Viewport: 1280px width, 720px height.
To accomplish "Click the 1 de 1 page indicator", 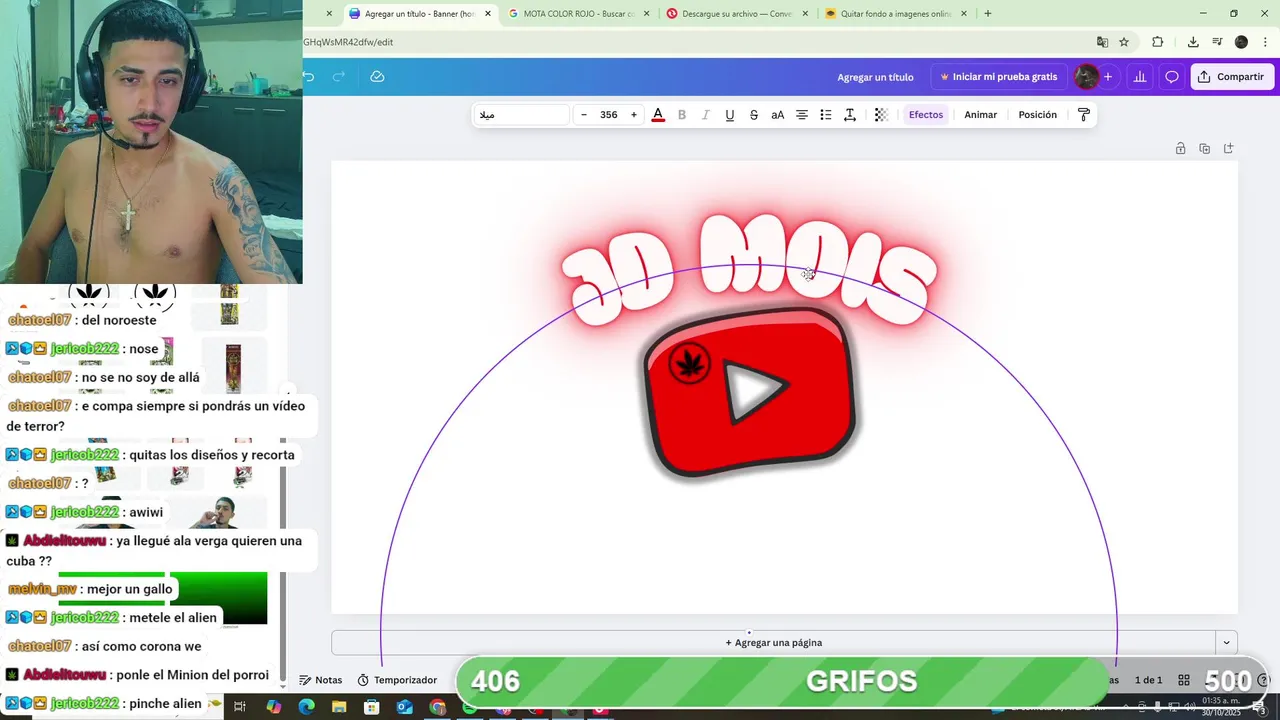I will [1148, 680].
